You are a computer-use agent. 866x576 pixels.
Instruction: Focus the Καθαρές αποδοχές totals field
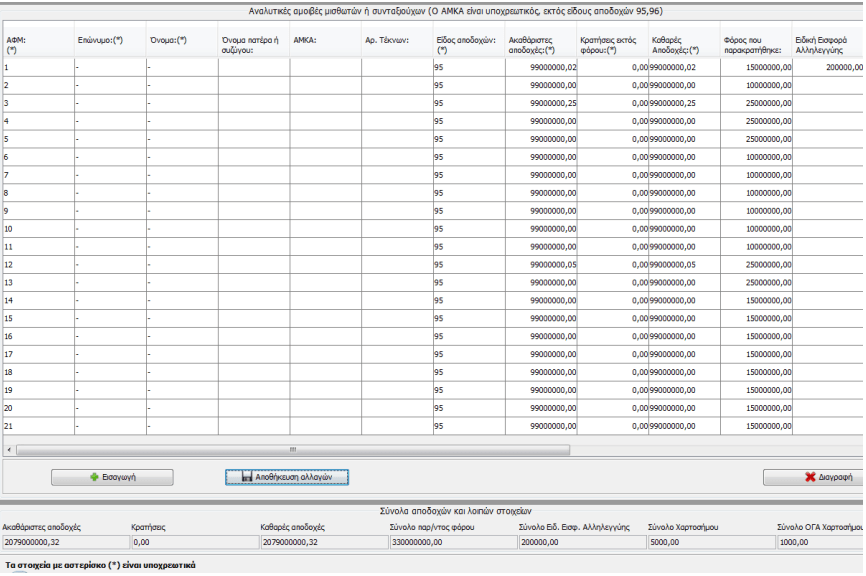coord(324,542)
